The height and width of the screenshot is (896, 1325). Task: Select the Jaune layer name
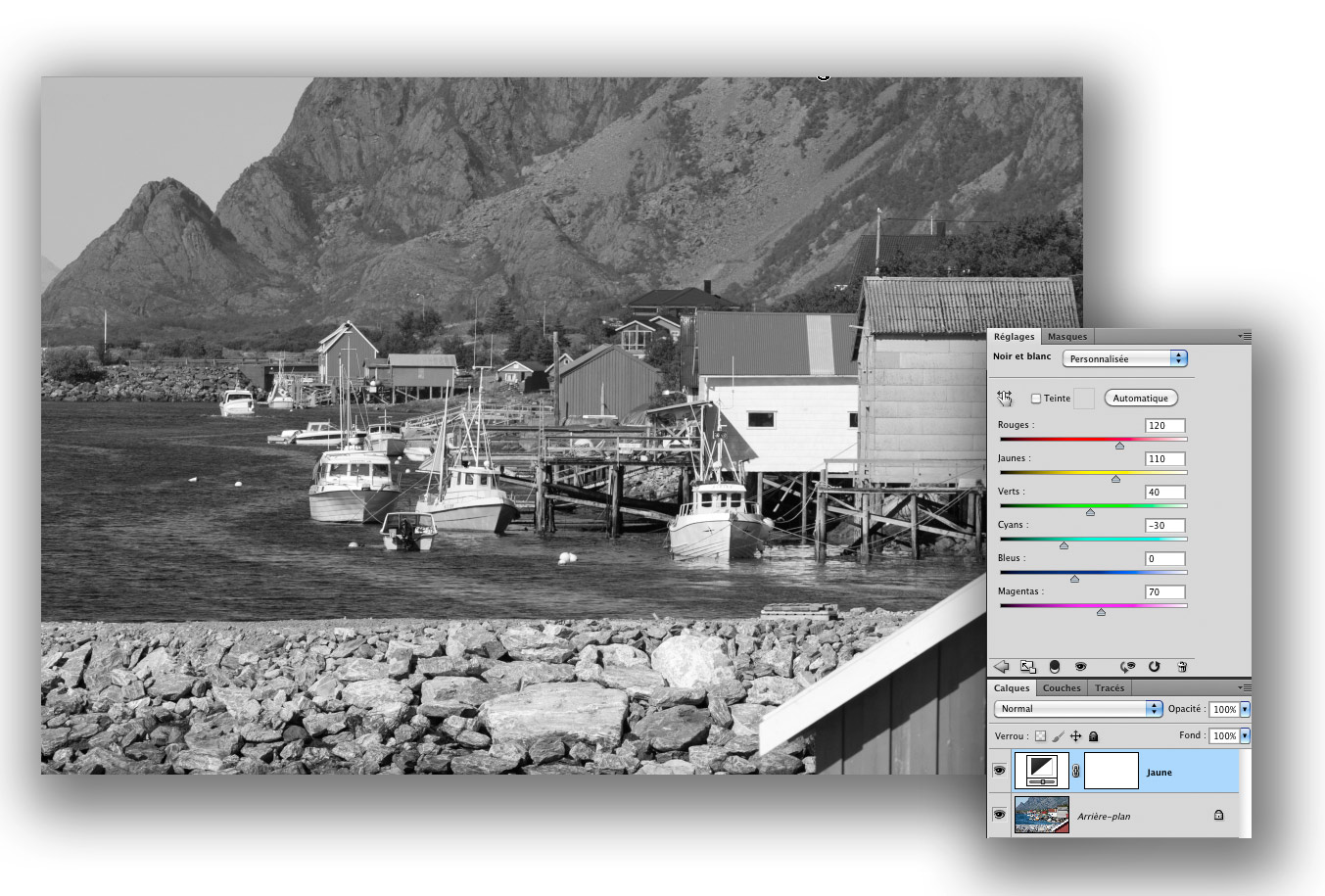1159,773
